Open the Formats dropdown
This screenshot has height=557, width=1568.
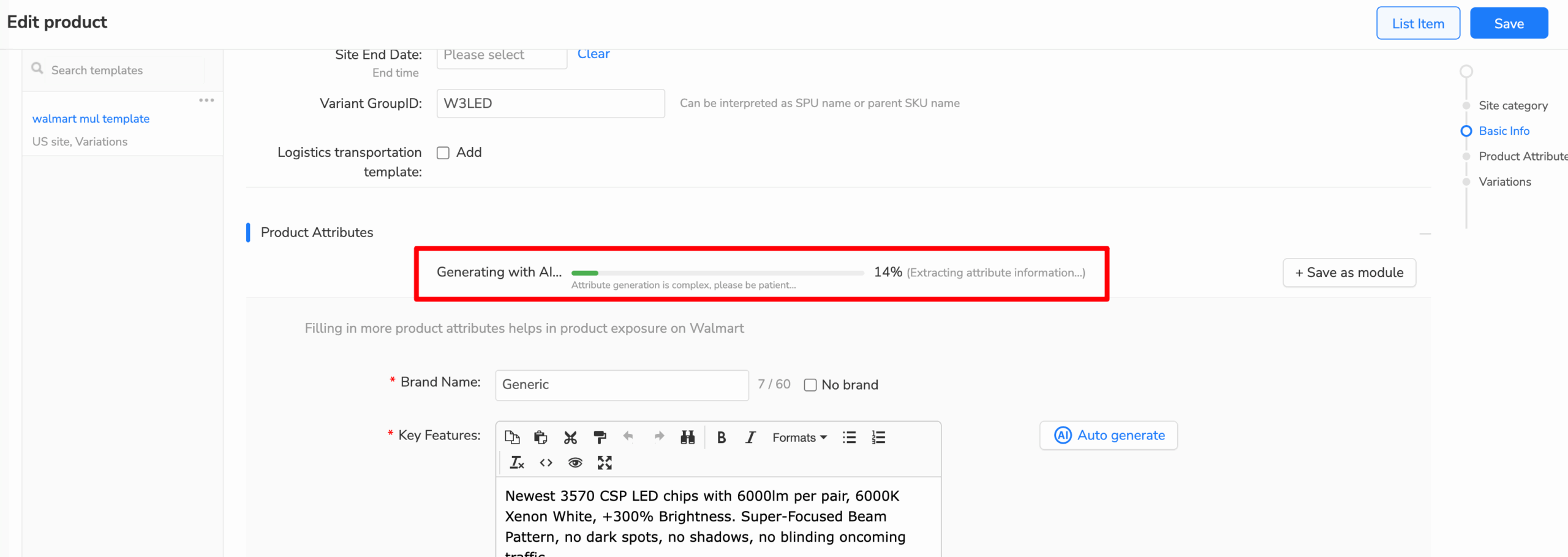(x=799, y=437)
